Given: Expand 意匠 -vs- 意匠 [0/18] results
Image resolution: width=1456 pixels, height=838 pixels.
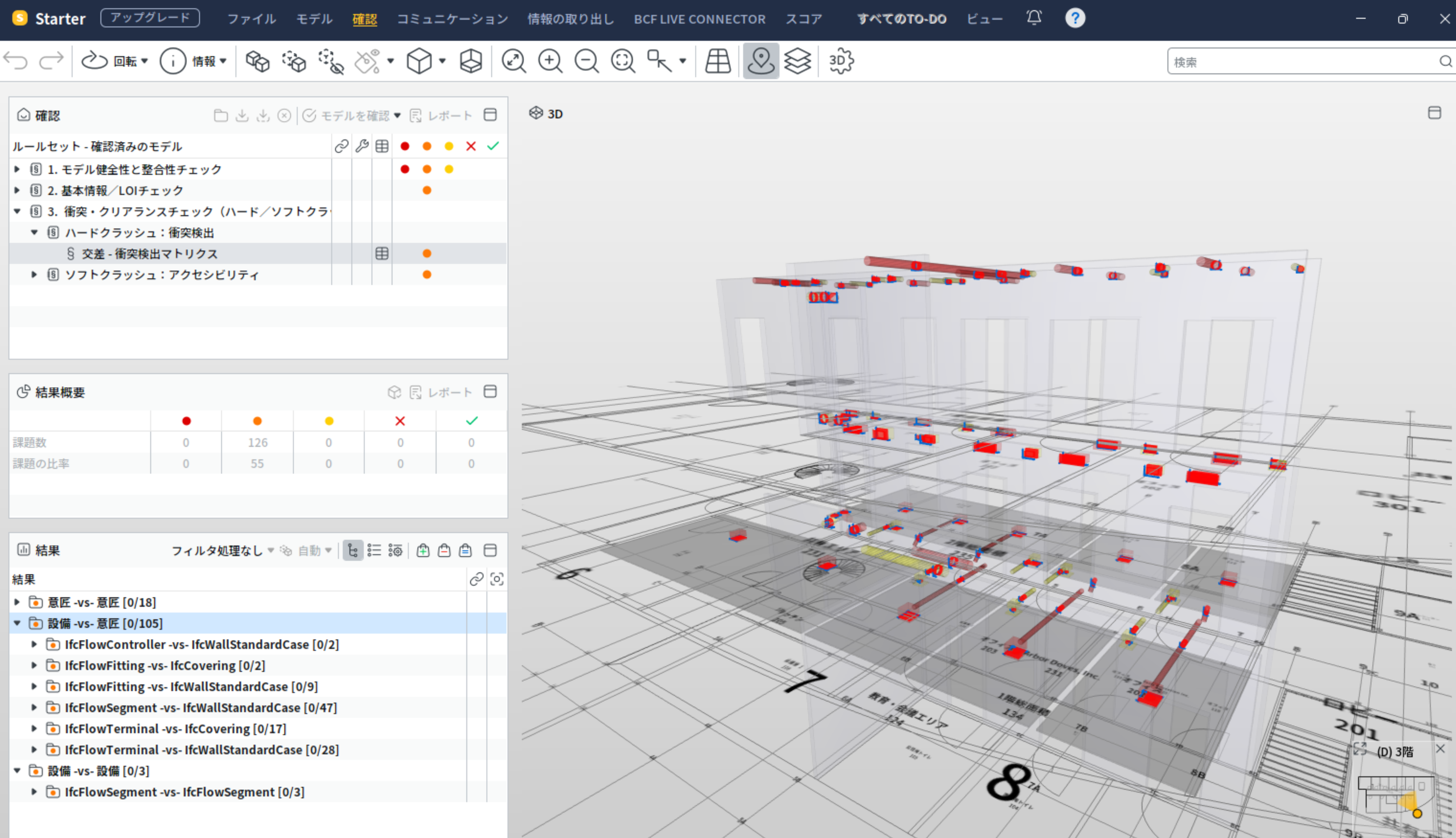Looking at the screenshot, I should tap(17, 602).
